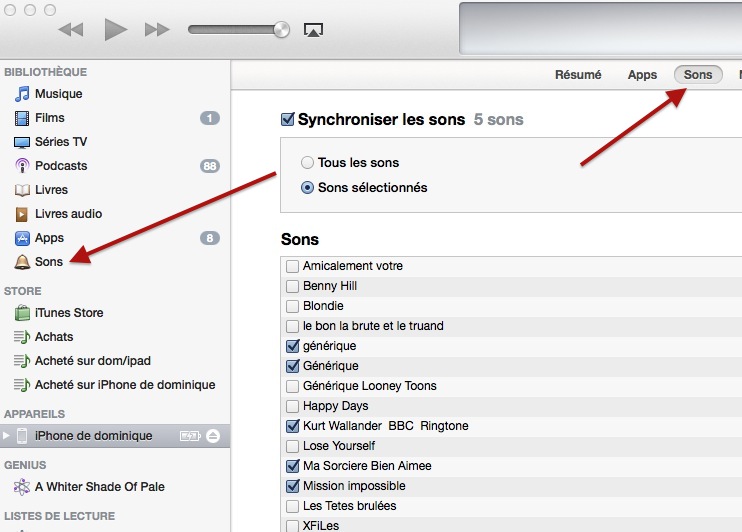
Task: Uncheck lowercase générique ringtone checkbox
Action: tap(292, 346)
